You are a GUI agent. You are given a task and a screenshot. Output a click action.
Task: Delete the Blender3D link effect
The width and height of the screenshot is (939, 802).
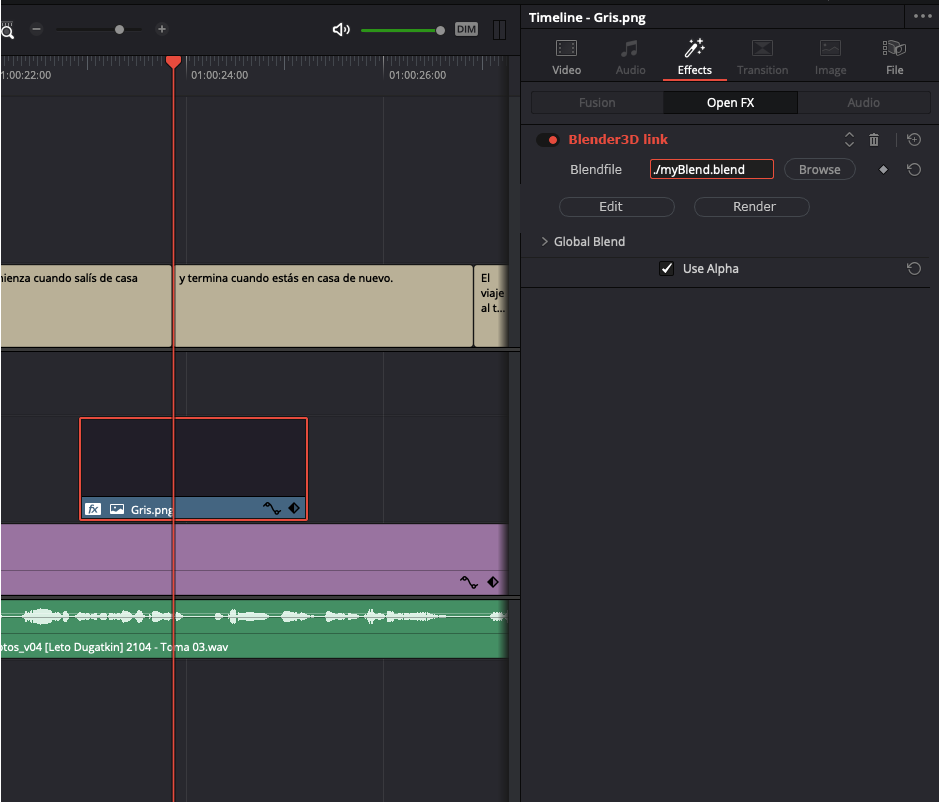point(874,140)
